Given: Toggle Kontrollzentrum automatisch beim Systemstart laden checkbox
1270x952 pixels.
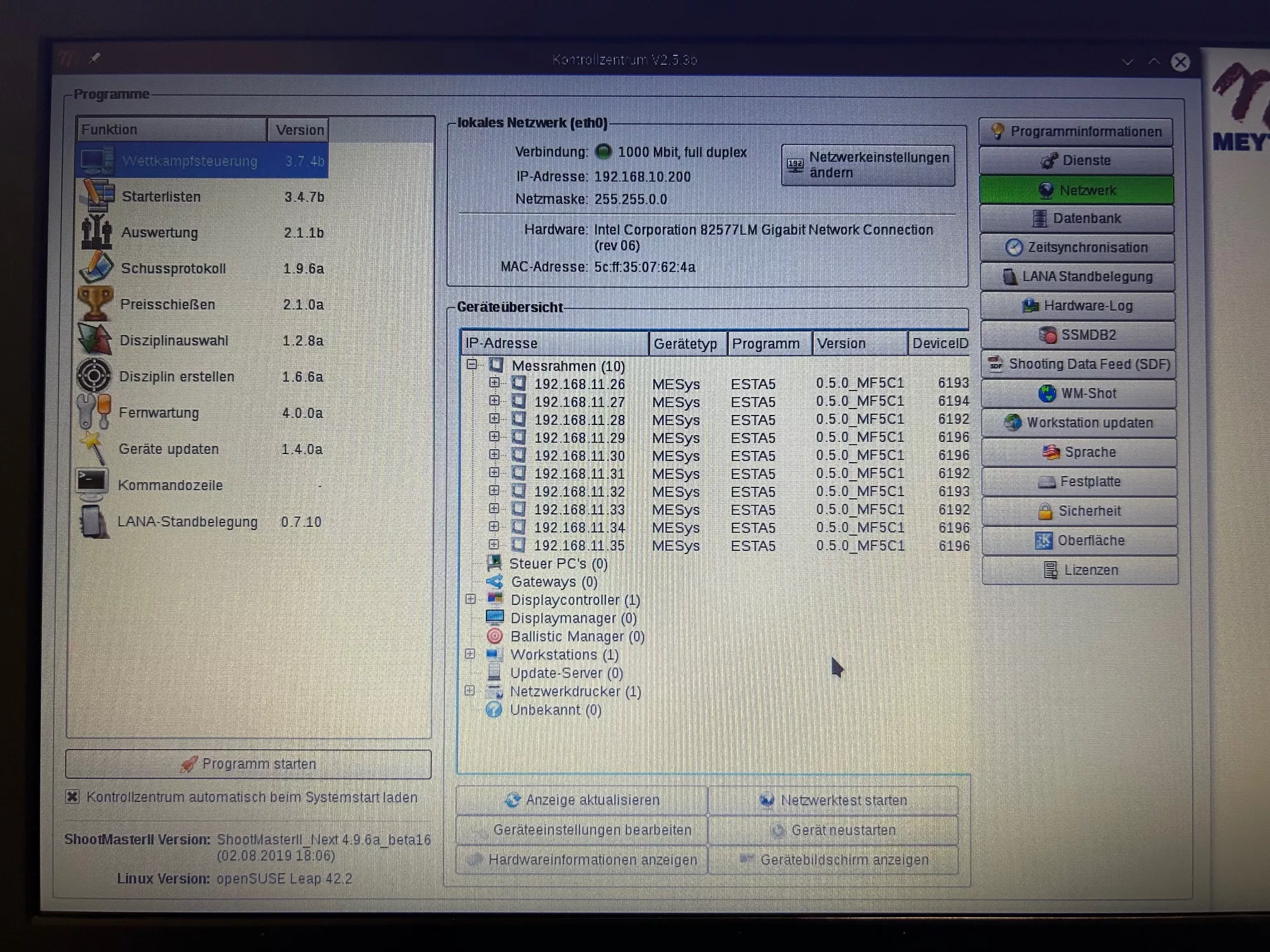Looking at the screenshot, I should pyautogui.click(x=72, y=797).
